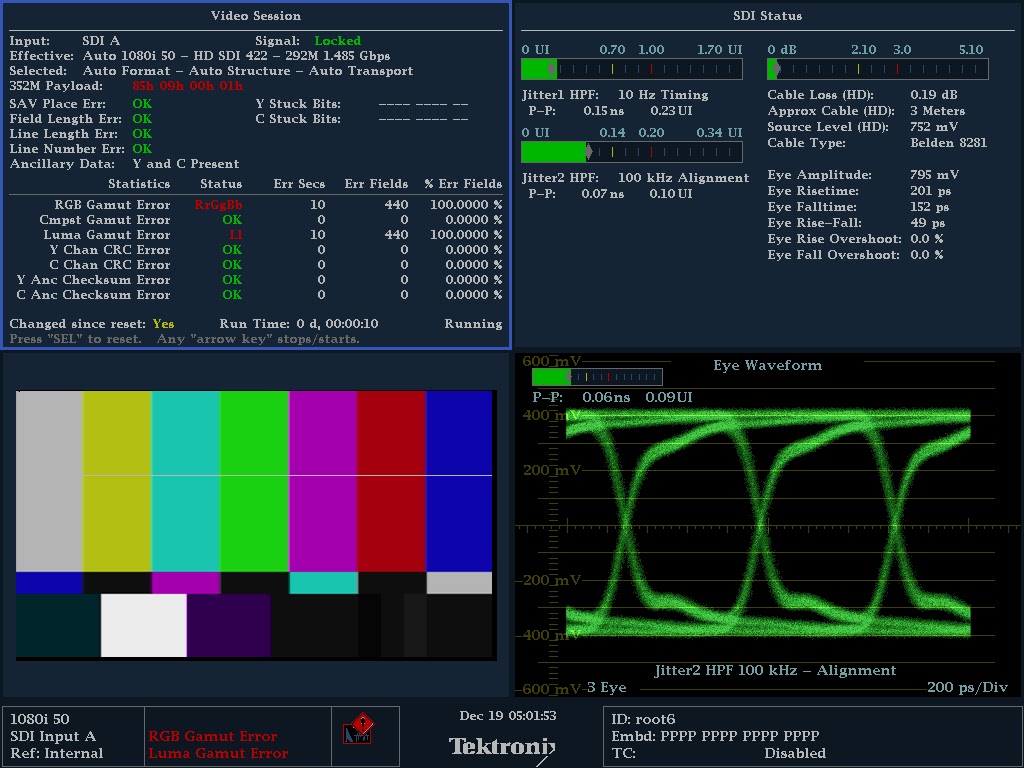
Task: Click 'Ref: Internal' in the status bar
Action: (57, 753)
